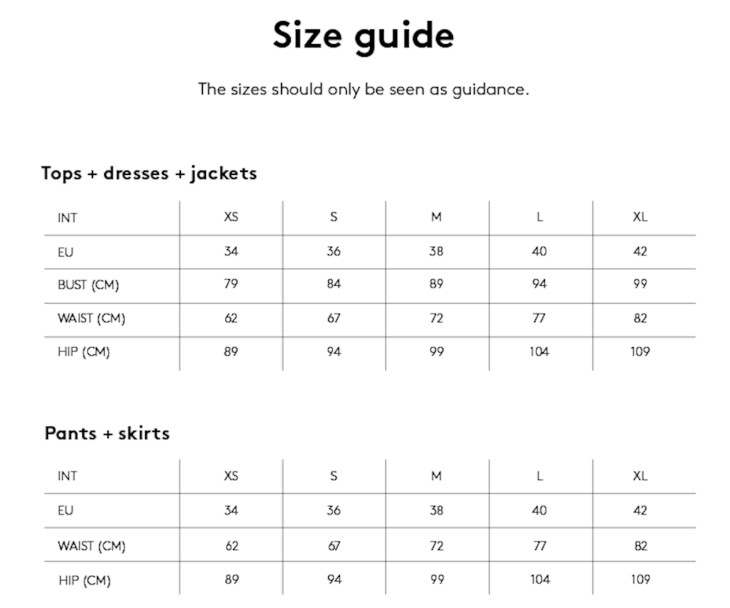Select hip value 109 in the pants table
730x608 pixels.
tap(641, 579)
